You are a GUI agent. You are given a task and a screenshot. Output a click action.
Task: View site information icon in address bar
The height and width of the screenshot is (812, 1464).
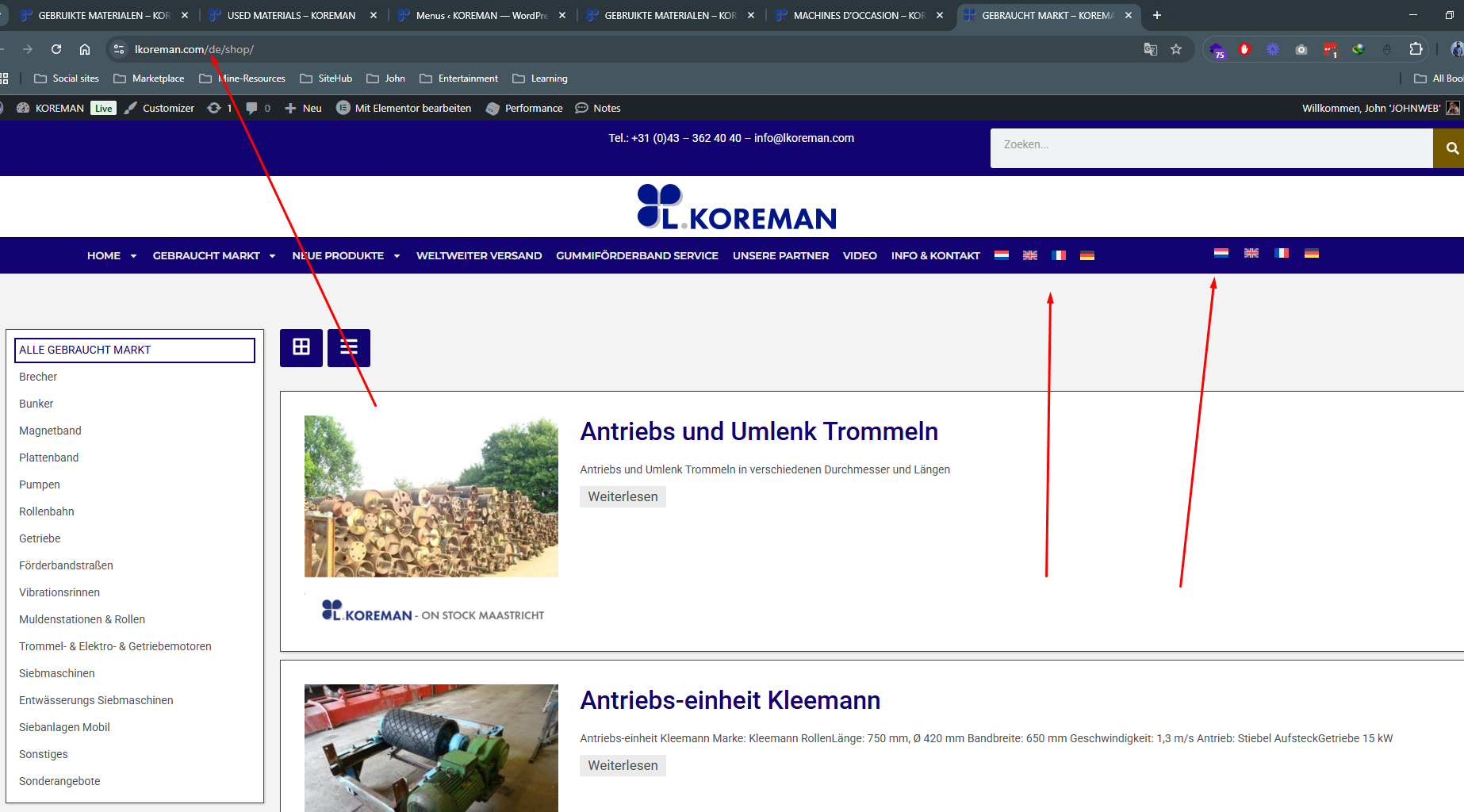tap(119, 49)
